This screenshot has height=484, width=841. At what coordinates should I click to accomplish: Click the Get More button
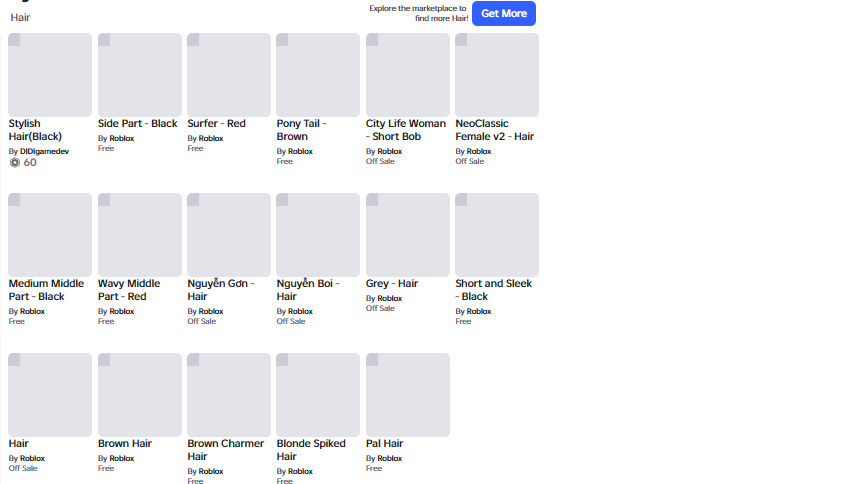[x=504, y=13]
